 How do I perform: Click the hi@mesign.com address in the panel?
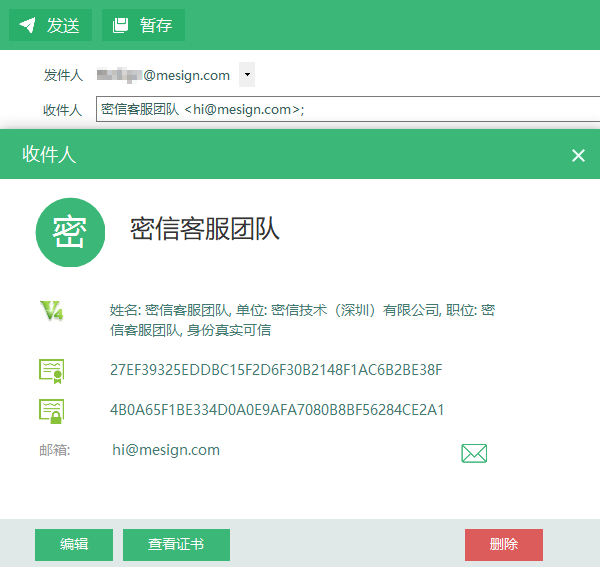[x=166, y=450]
